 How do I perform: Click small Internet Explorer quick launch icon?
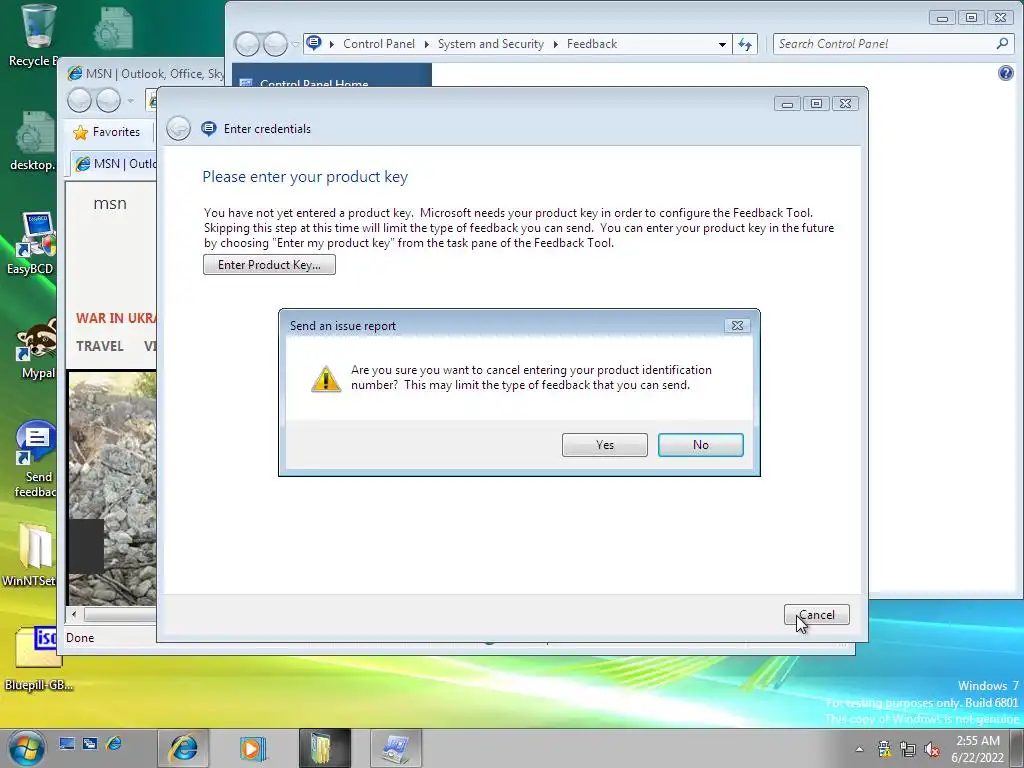pos(114,743)
